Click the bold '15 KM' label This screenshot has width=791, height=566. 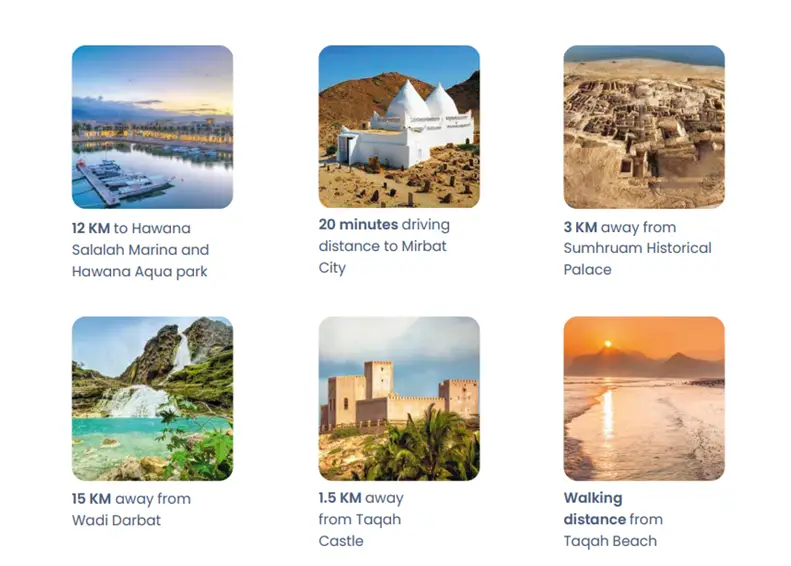(x=91, y=499)
